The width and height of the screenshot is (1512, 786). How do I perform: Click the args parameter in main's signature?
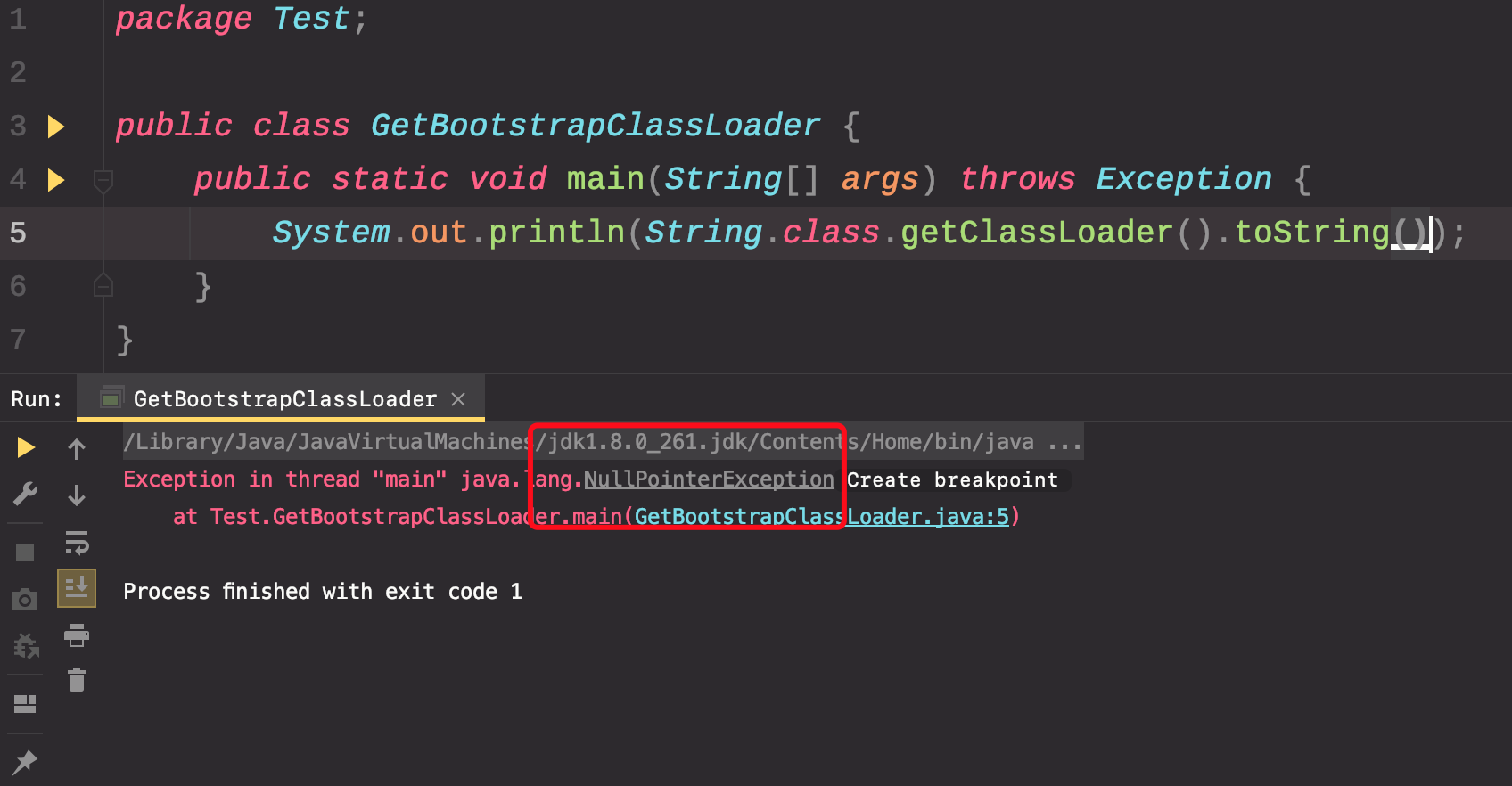[879, 180]
